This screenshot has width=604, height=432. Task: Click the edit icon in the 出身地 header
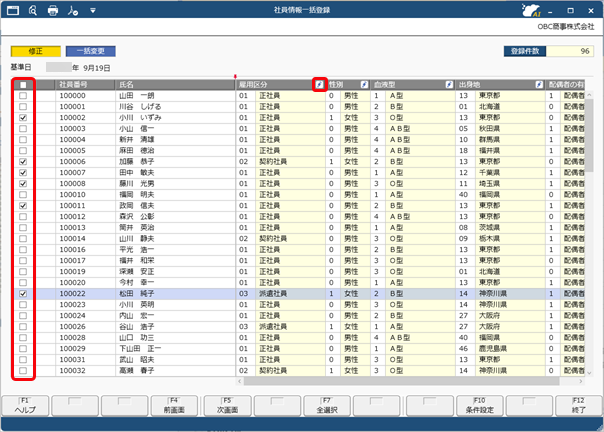click(x=539, y=84)
